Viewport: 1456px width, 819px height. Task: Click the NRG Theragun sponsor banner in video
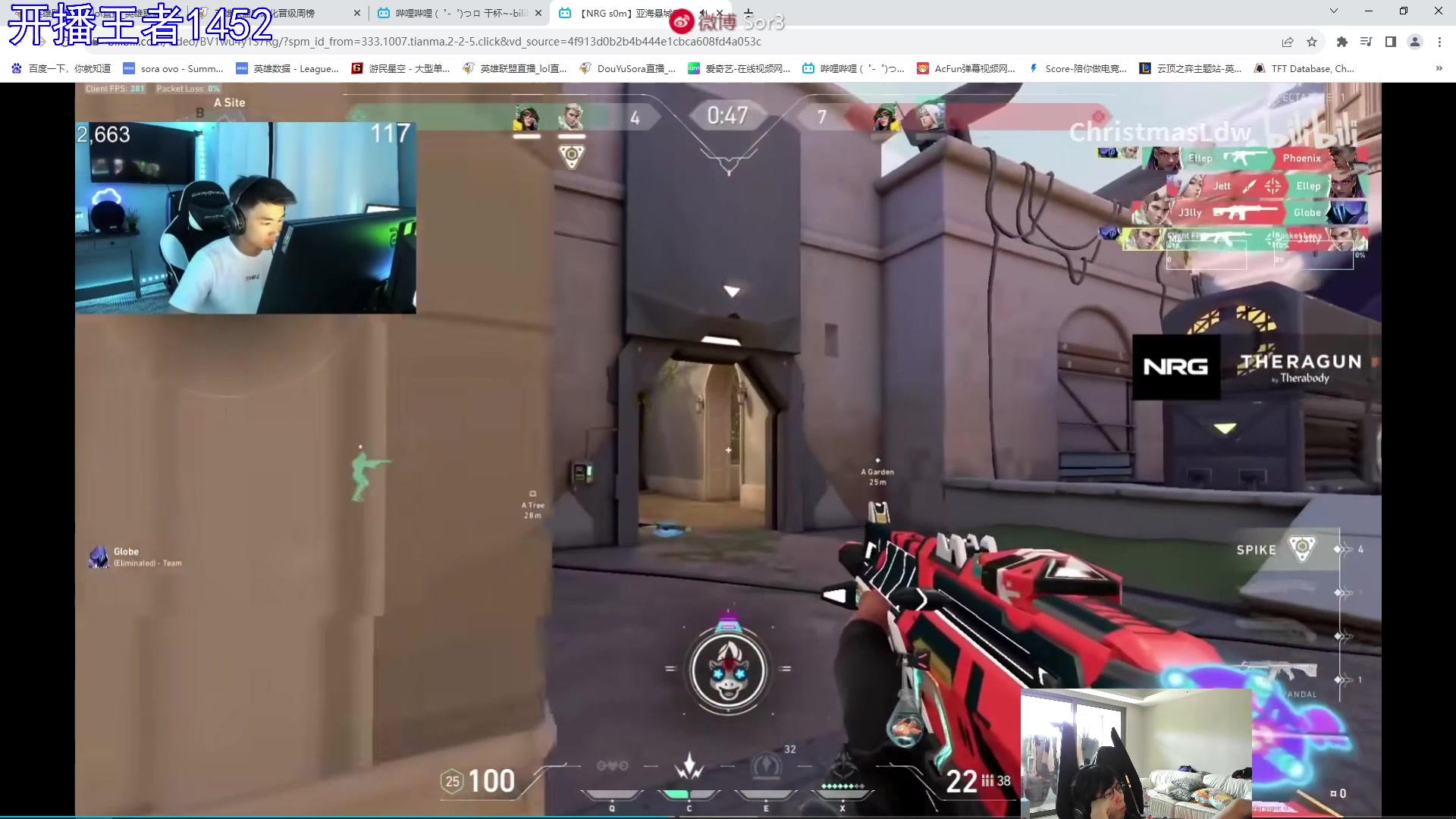1255,367
